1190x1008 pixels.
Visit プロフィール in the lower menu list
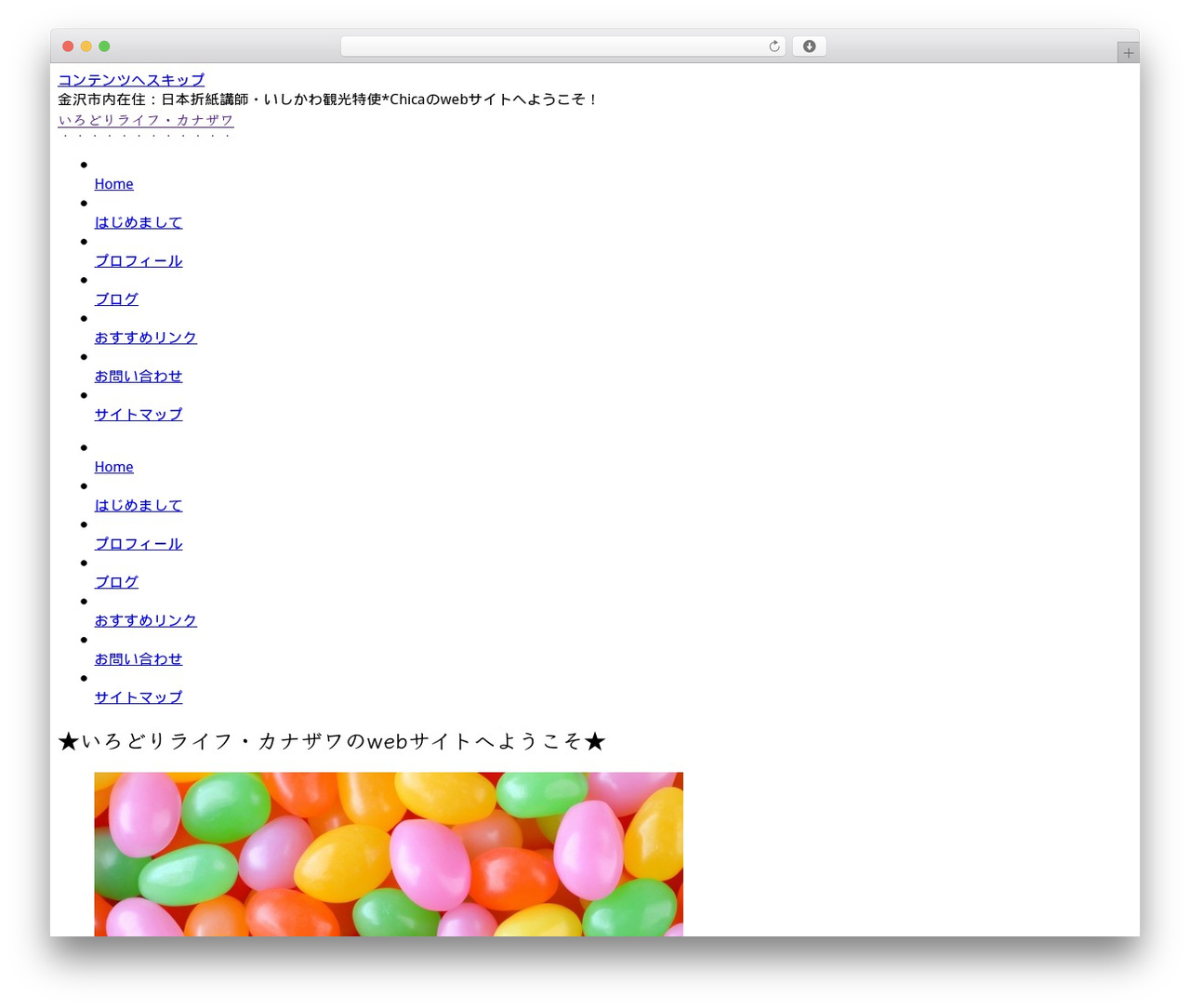click(x=139, y=543)
